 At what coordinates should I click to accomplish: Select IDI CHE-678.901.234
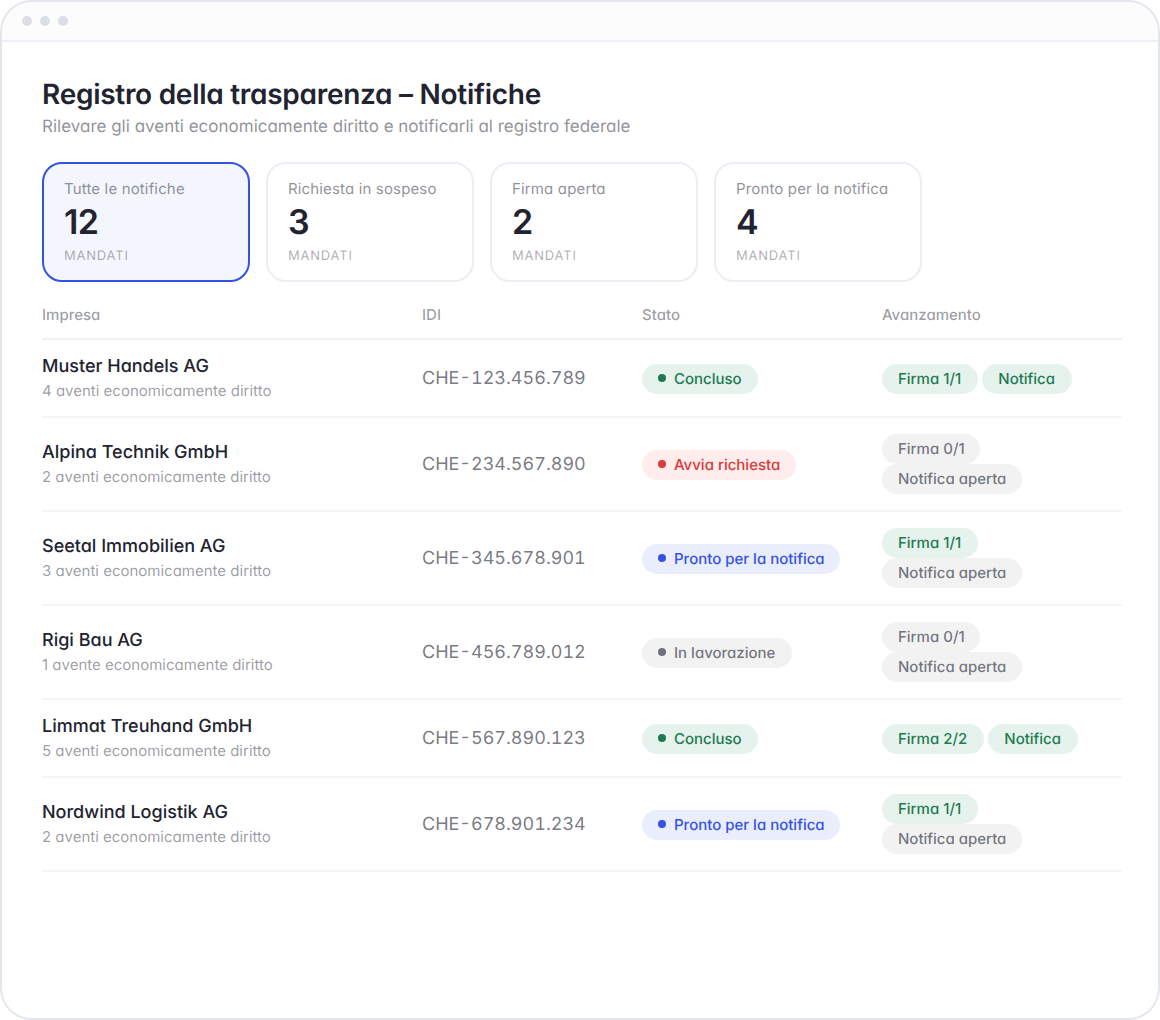(x=504, y=824)
